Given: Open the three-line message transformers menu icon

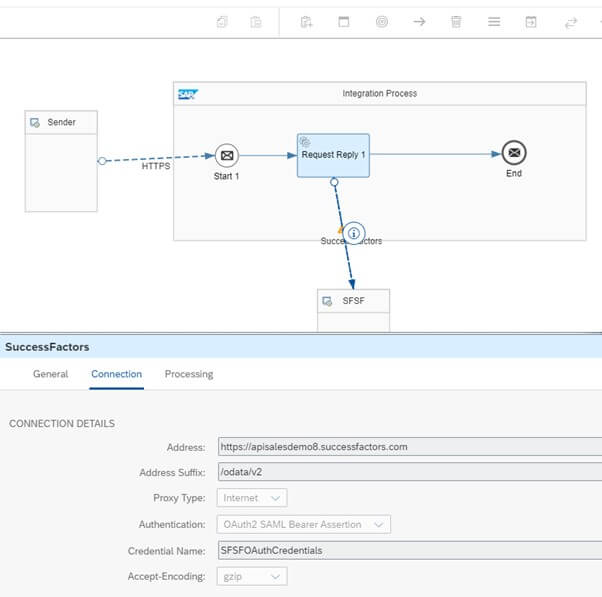Looking at the screenshot, I should tap(494, 21).
